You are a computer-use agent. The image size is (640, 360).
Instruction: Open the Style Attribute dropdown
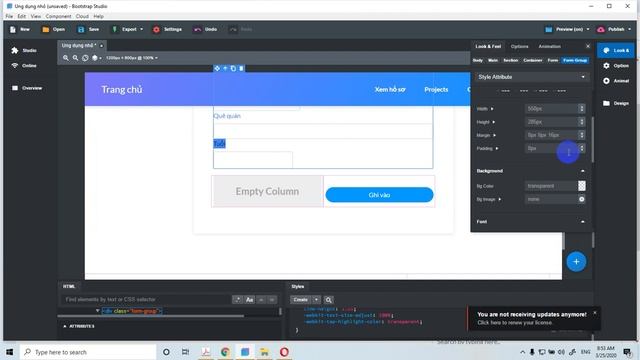click(531, 77)
